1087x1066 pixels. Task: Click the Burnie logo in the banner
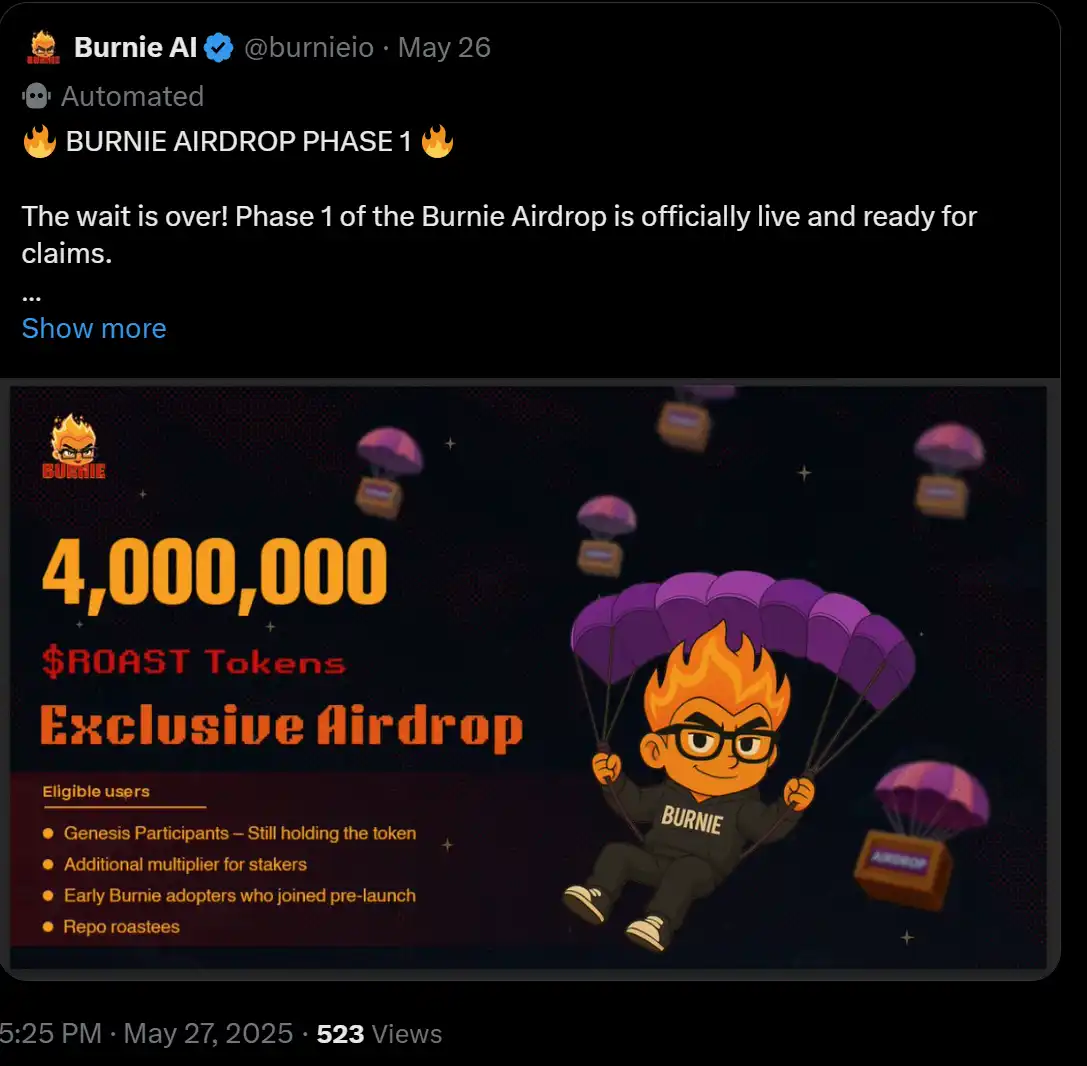coord(74,448)
